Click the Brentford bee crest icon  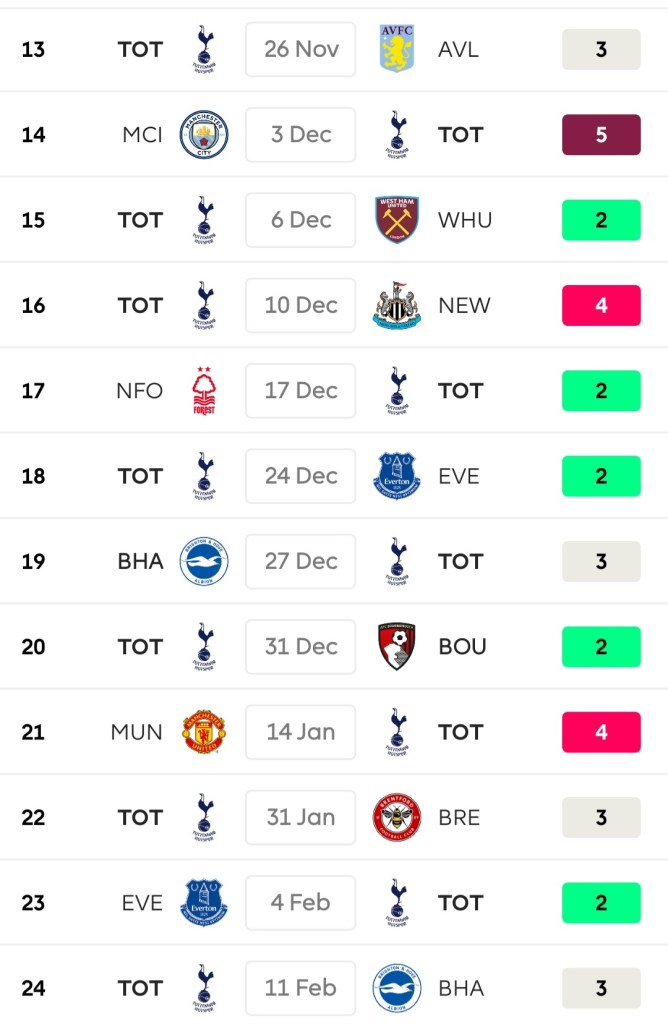coord(397,817)
